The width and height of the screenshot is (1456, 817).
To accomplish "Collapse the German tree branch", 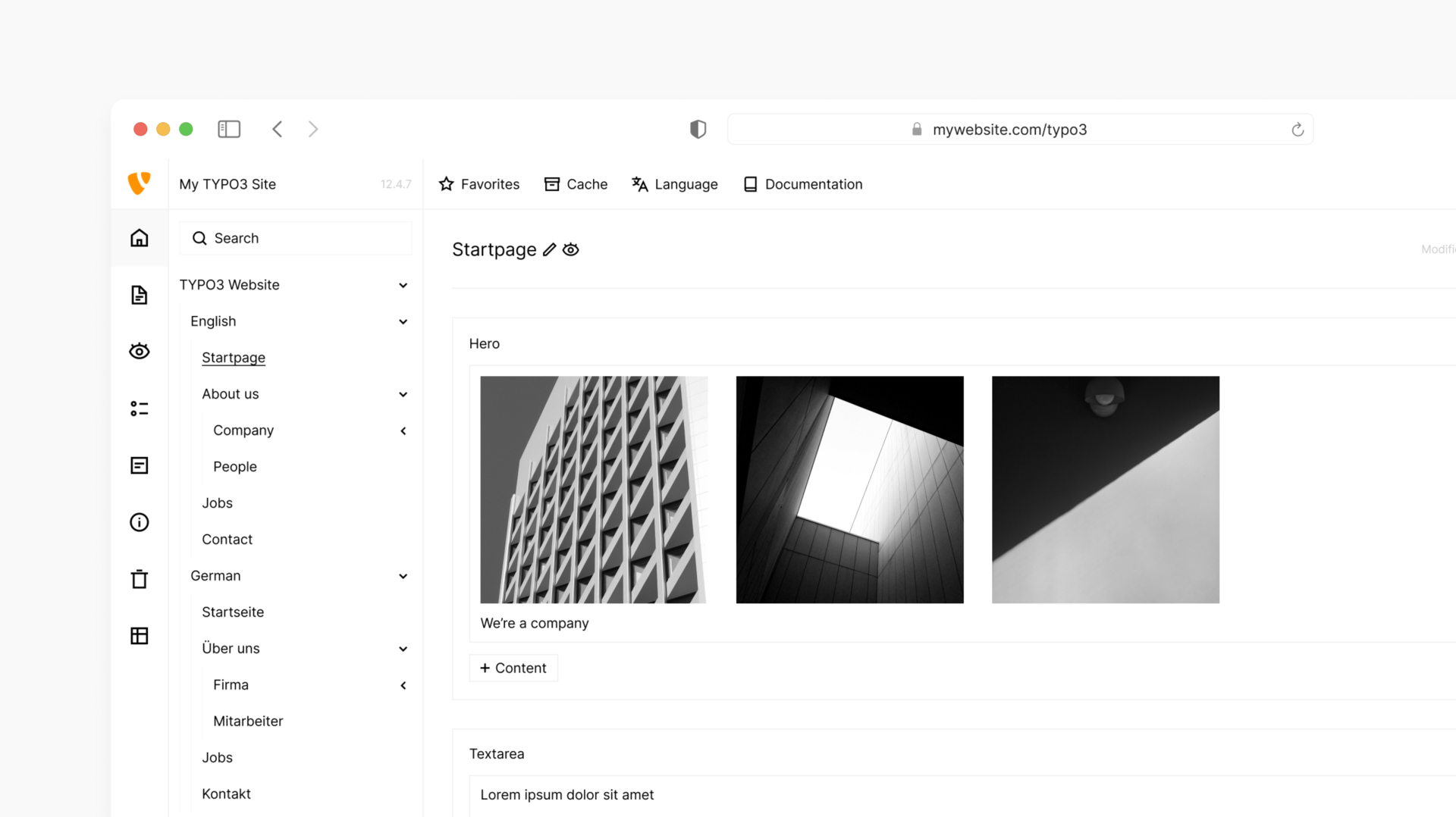I will coord(403,576).
